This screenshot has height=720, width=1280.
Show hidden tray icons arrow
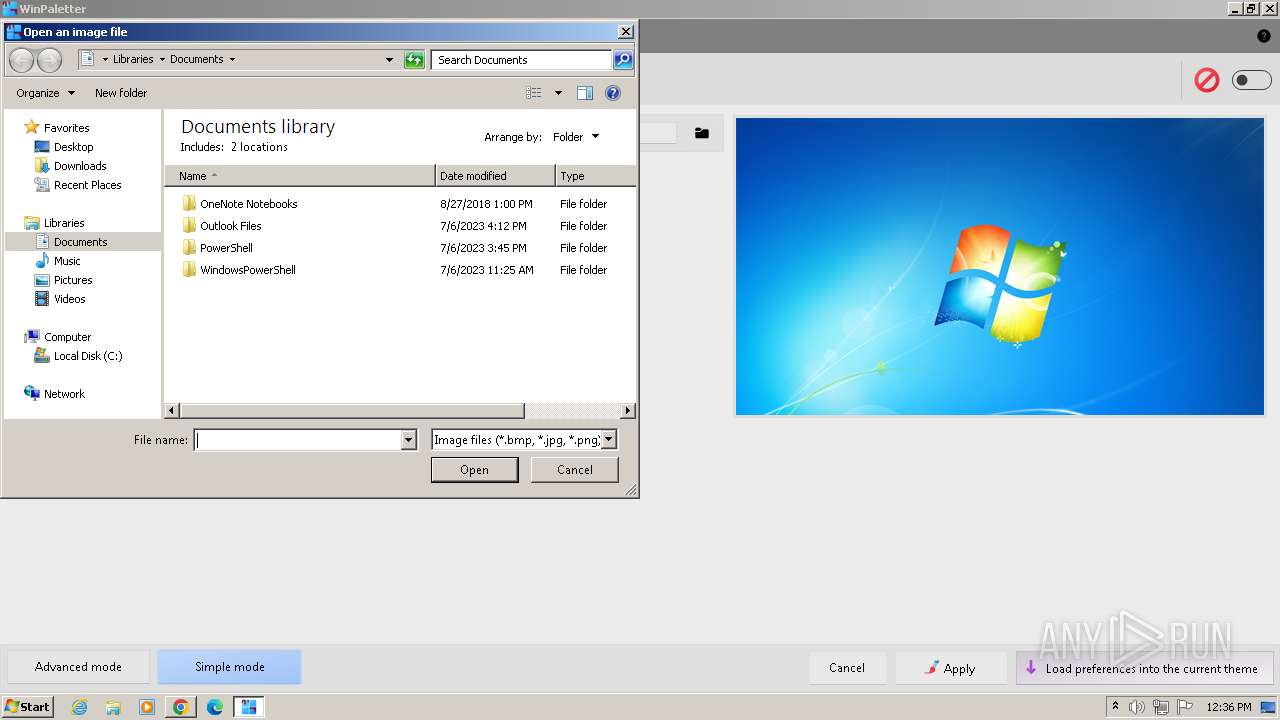pos(1115,707)
